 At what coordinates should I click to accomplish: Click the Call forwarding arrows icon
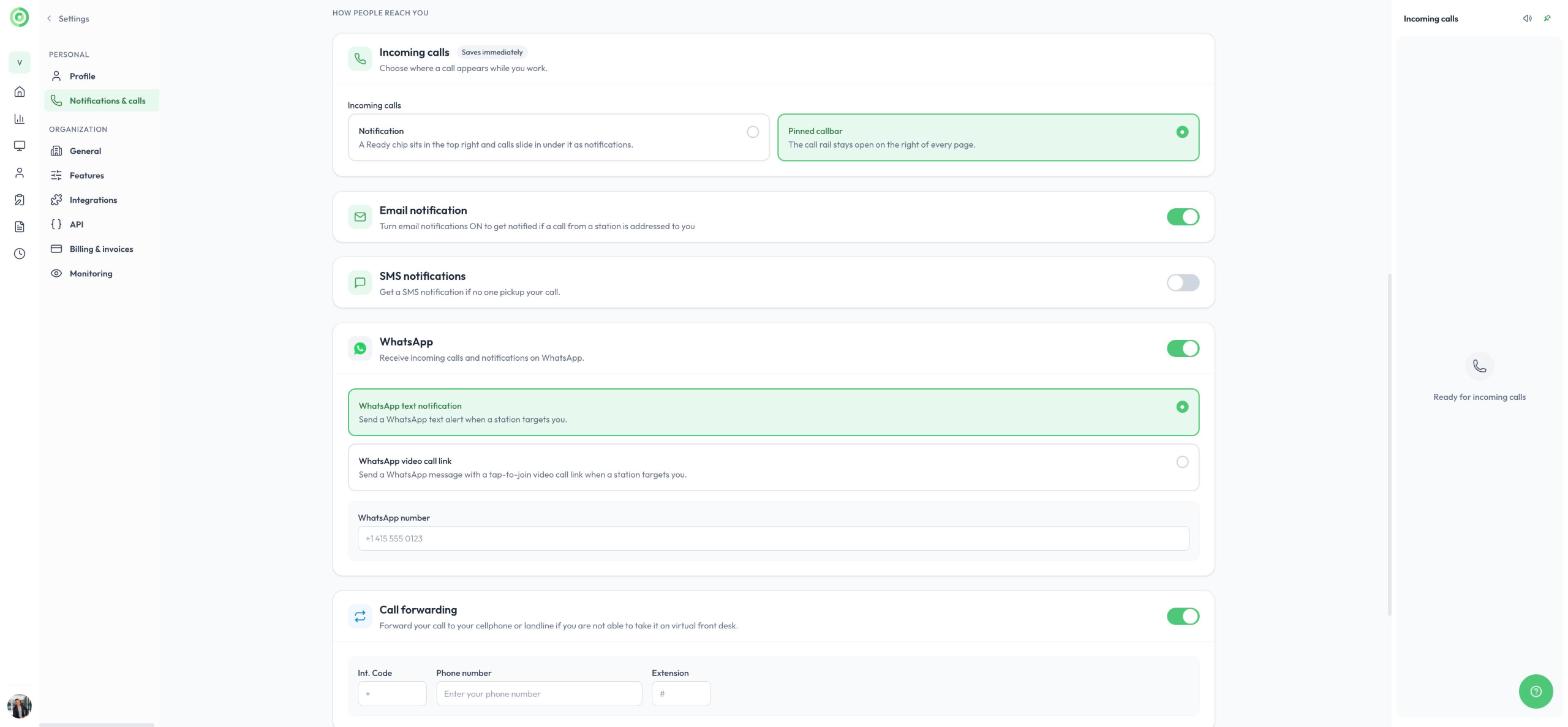tap(360, 617)
